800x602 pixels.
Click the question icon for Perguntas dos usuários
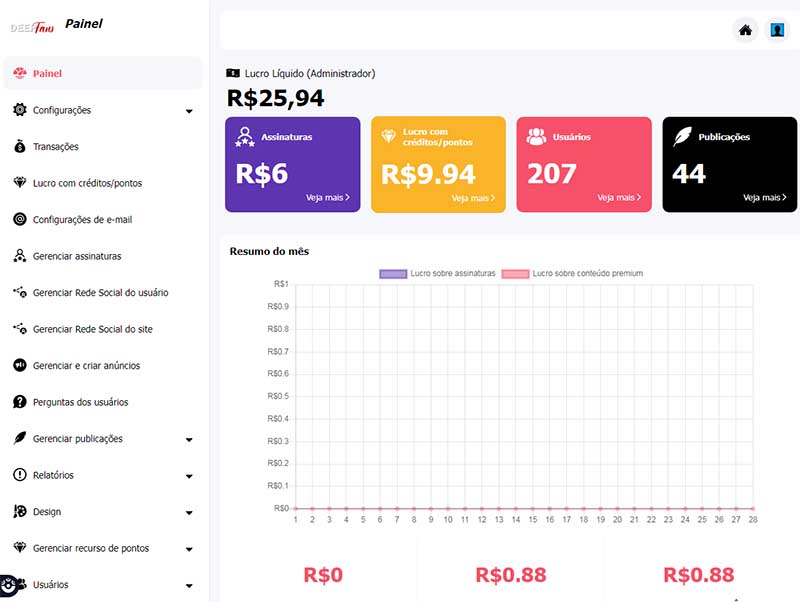[x=20, y=402]
